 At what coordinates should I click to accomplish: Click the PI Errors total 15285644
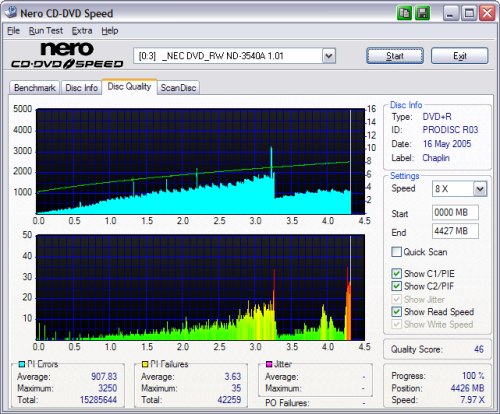pos(98,400)
